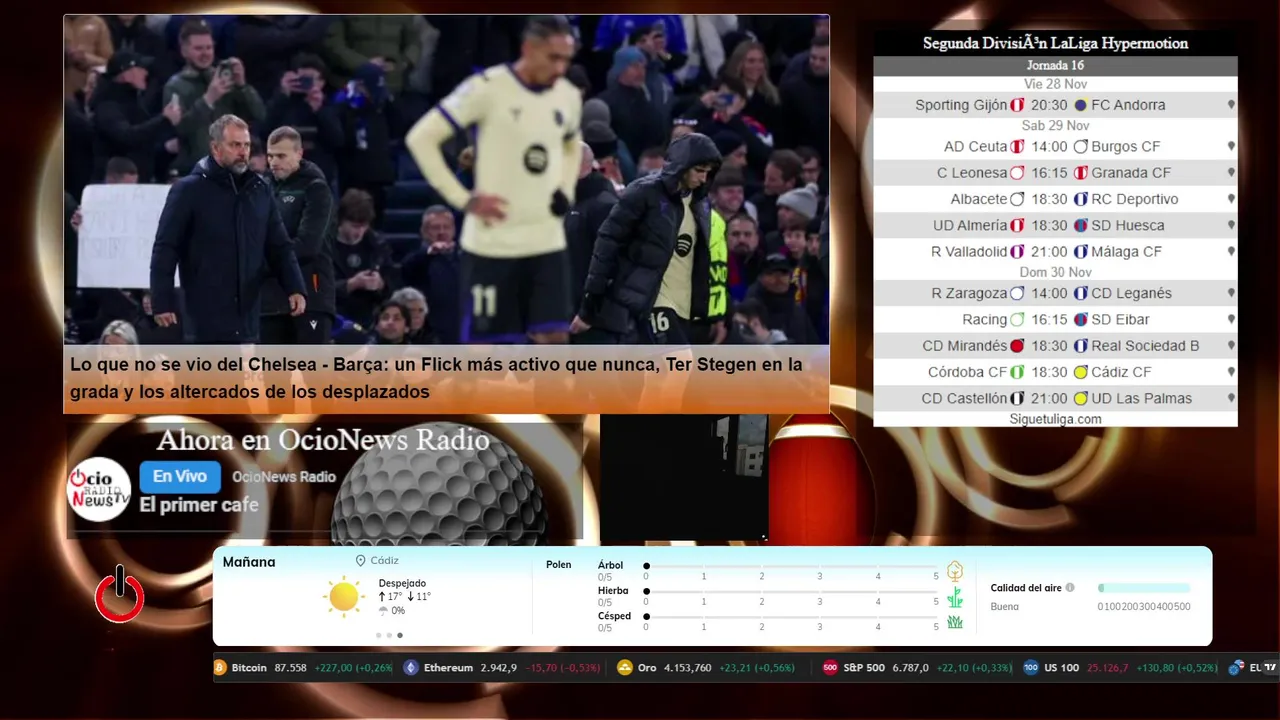Click the Bitcoin price 87.558
The width and height of the screenshot is (1280, 720).
[x=290, y=668]
